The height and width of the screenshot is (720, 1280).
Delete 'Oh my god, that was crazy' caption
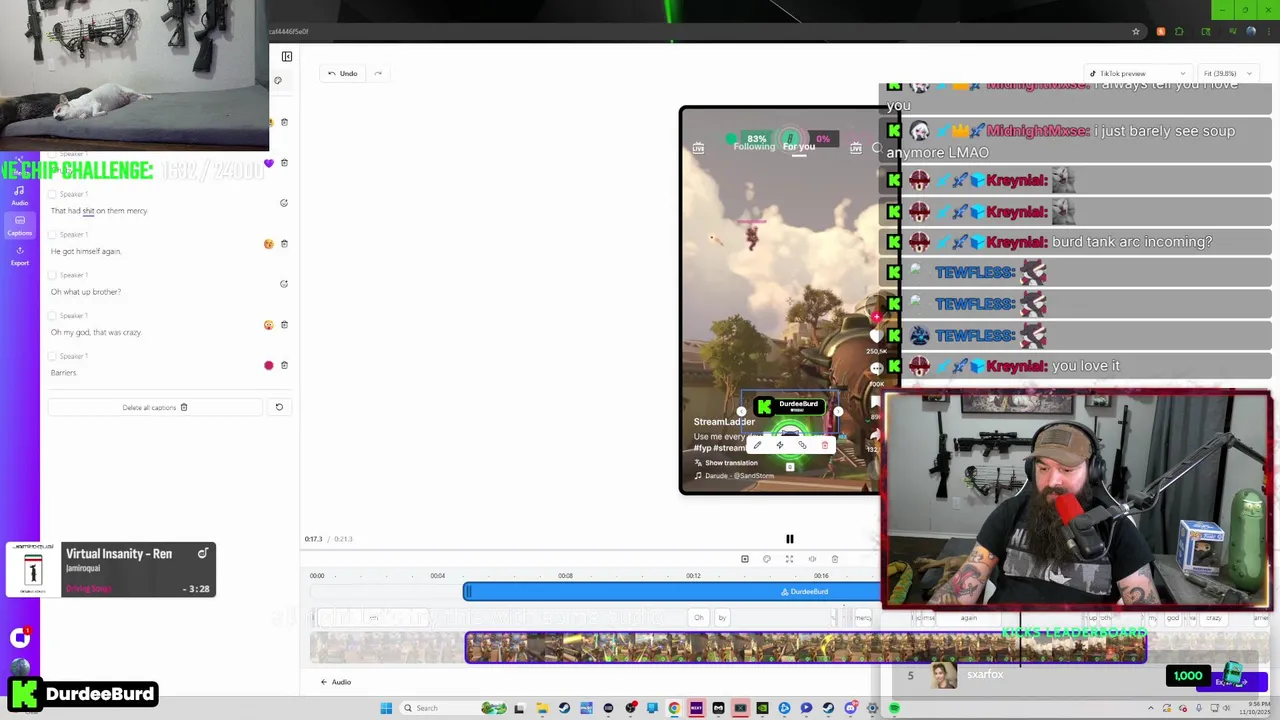coord(285,324)
